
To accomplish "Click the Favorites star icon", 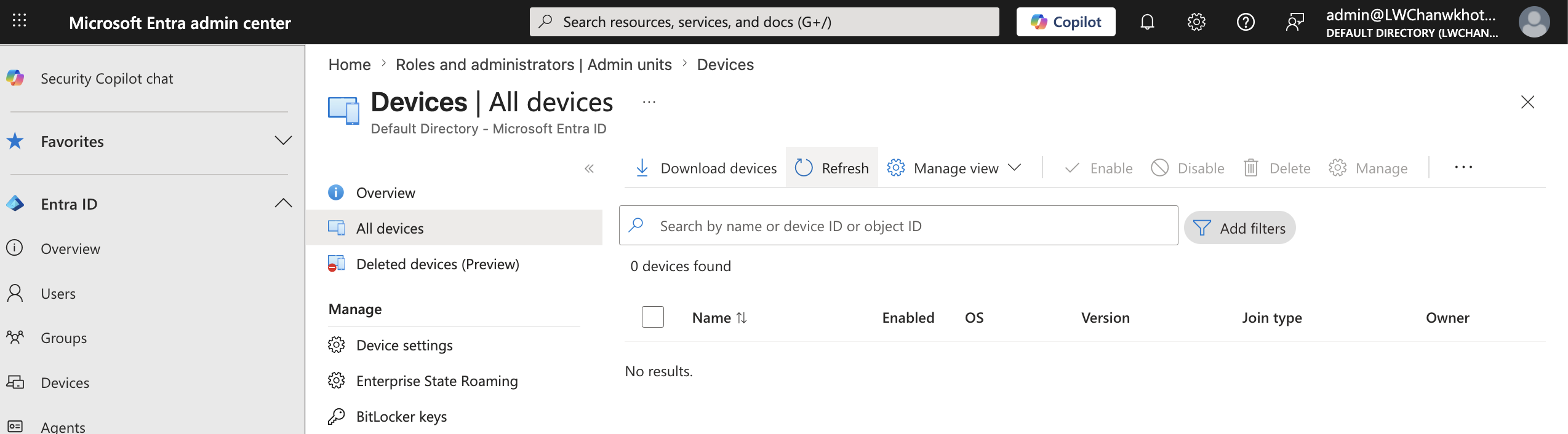I will pyautogui.click(x=15, y=141).
